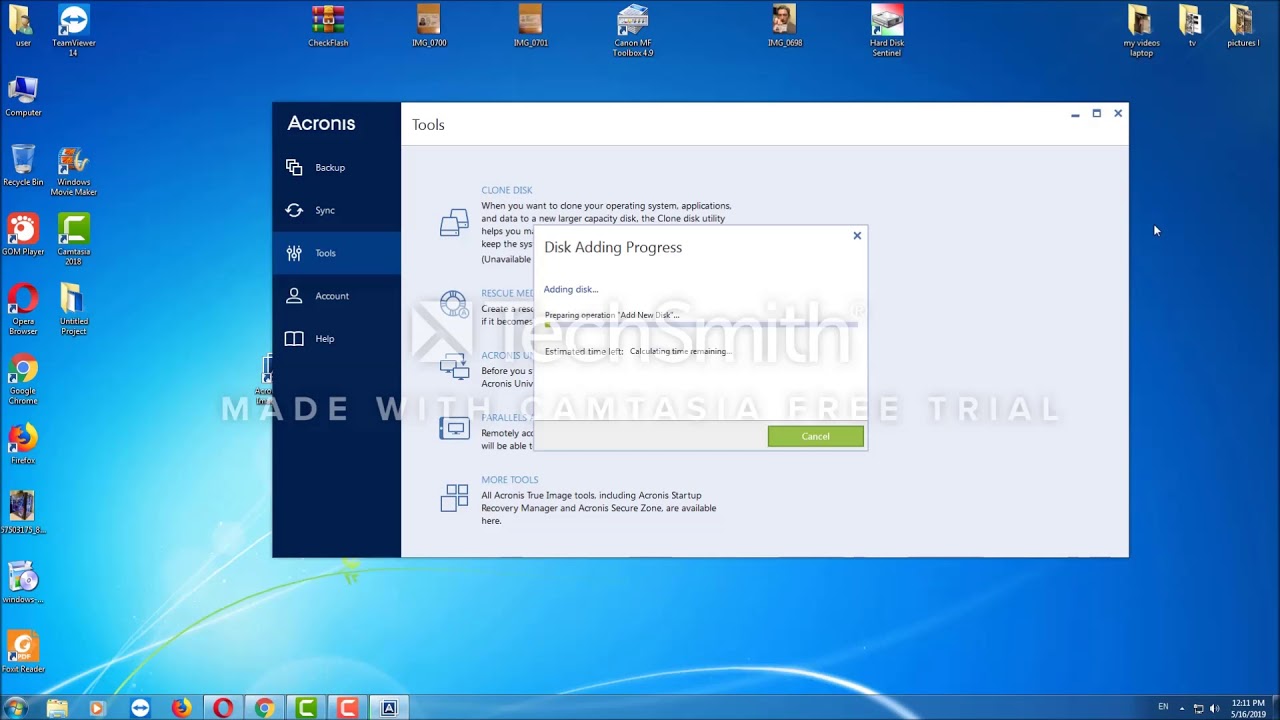
Task: Open the Backup section in Acronis sidebar
Action: tap(337, 168)
